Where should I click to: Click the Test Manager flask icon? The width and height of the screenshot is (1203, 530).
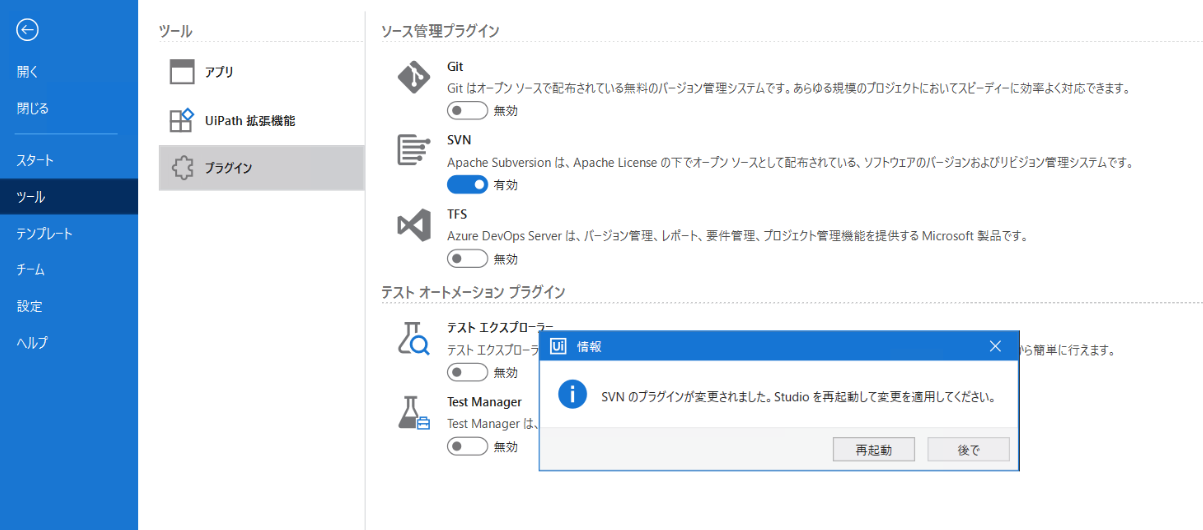pos(413,413)
